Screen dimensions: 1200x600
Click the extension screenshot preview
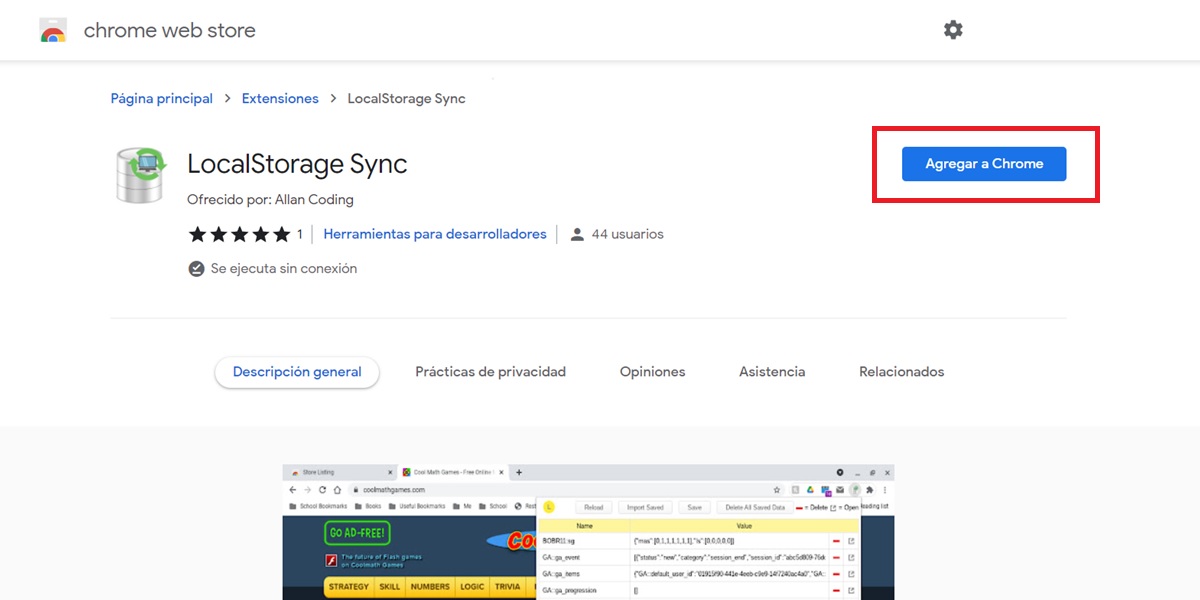pos(588,530)
